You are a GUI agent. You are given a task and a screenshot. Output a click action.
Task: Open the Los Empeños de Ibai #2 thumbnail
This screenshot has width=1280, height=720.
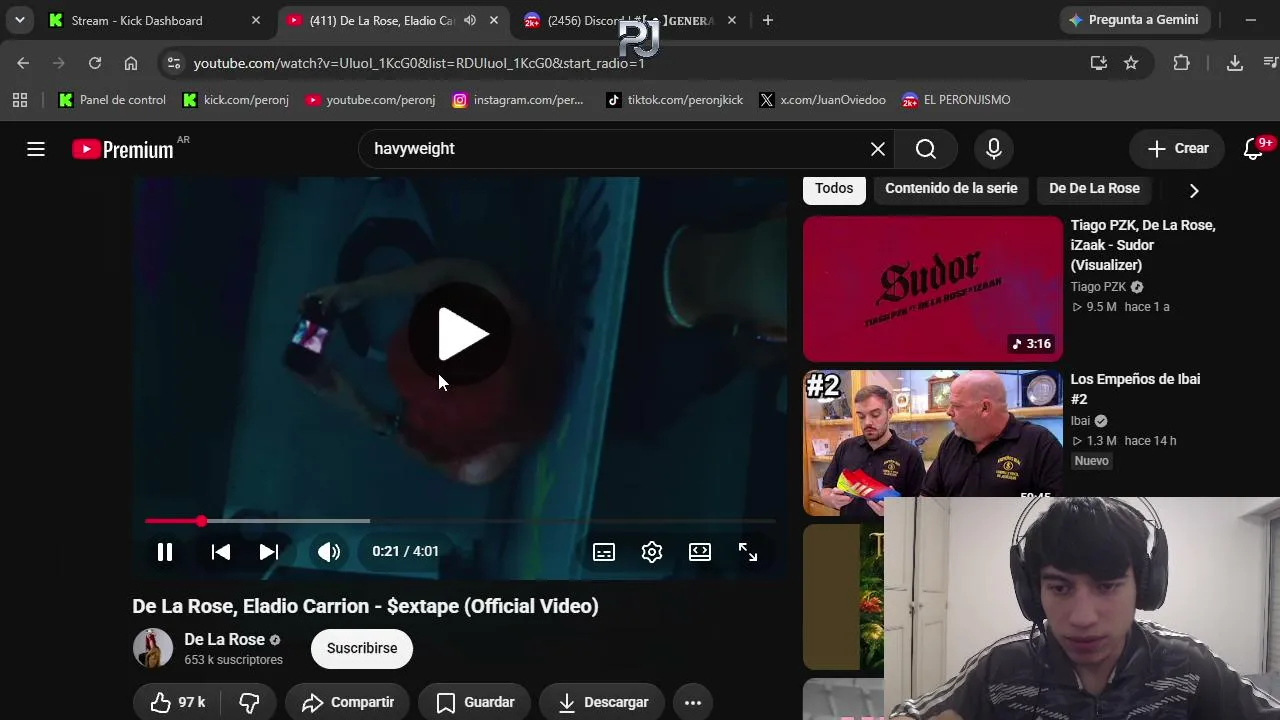933,443
